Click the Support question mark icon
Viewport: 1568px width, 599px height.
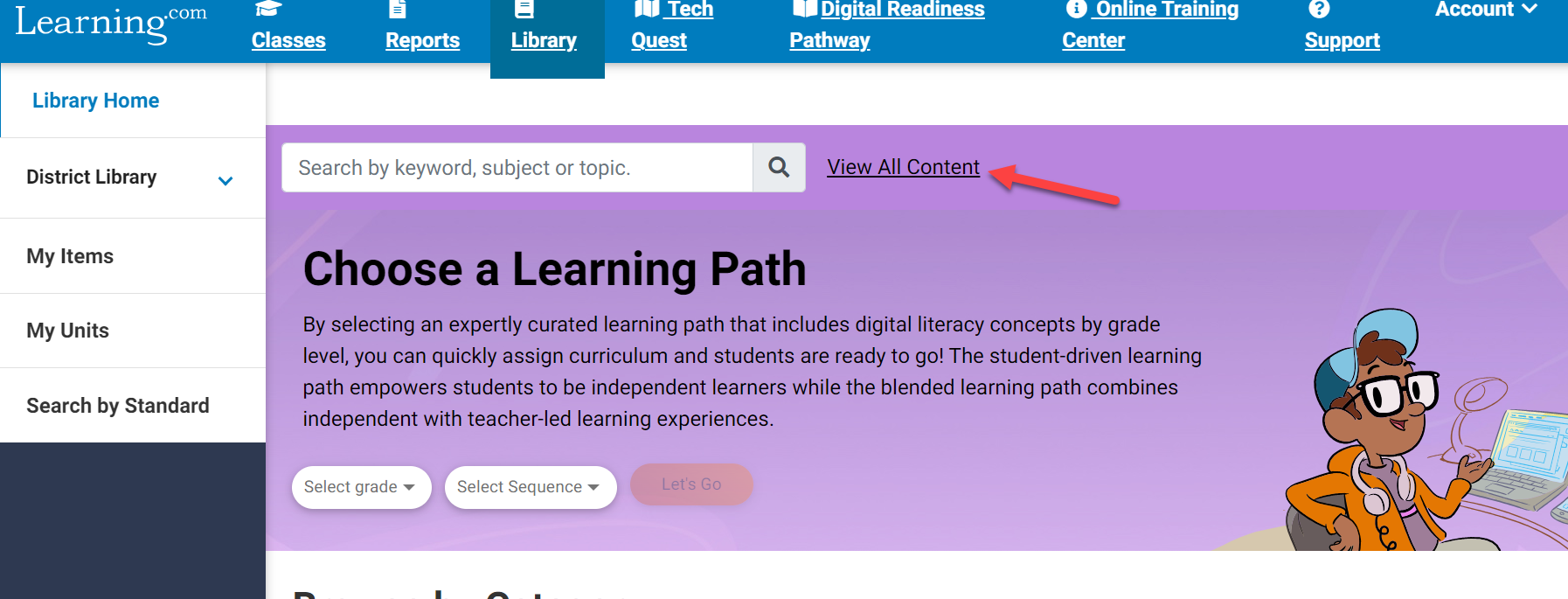click(x=1317, y=9)
